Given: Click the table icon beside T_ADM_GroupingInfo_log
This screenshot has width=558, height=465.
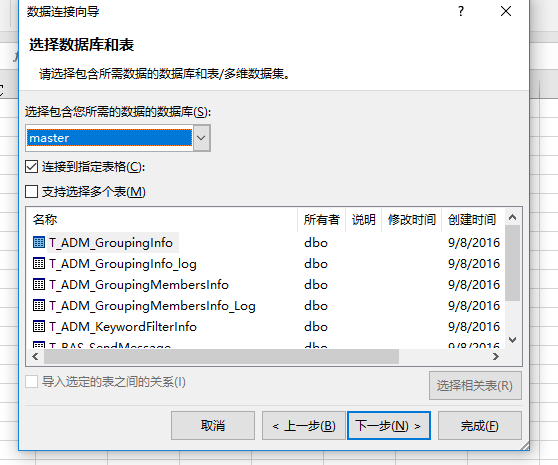Looking at the screenshot, I should tap(39, 263).
